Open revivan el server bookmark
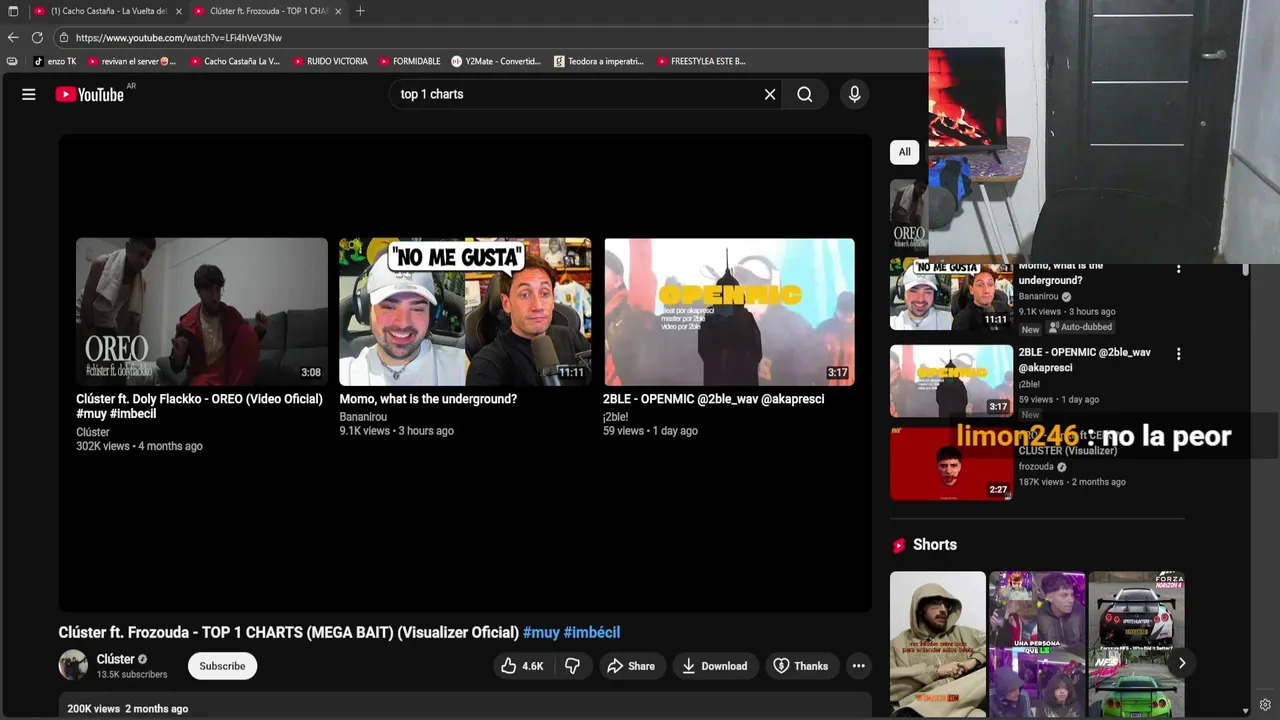The width and height of the screenshot is (1280, 720). 132,61
